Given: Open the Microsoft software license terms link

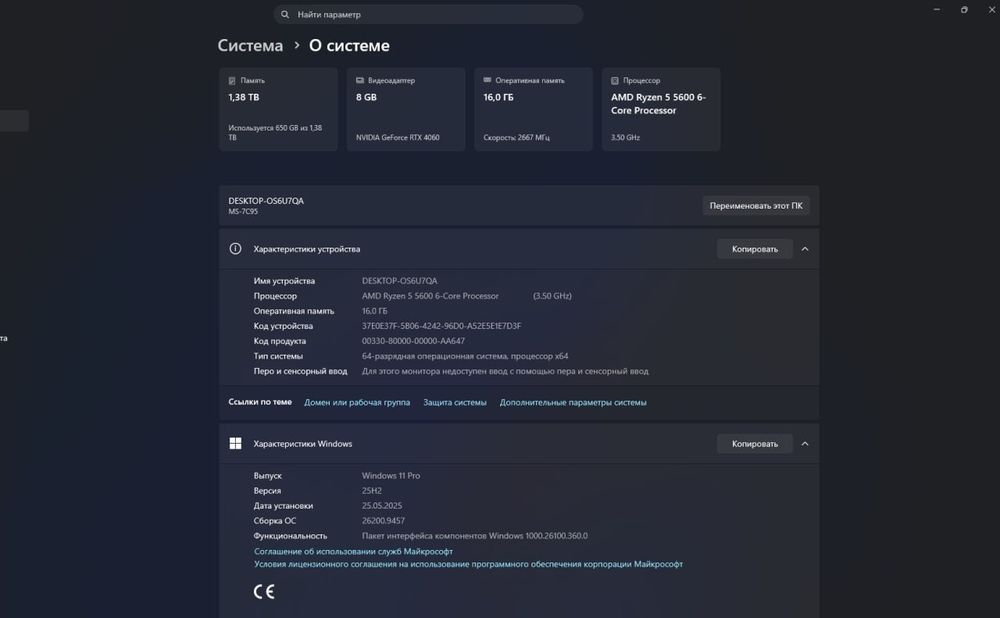Looking at the screenshot, I should coord(468,564).
